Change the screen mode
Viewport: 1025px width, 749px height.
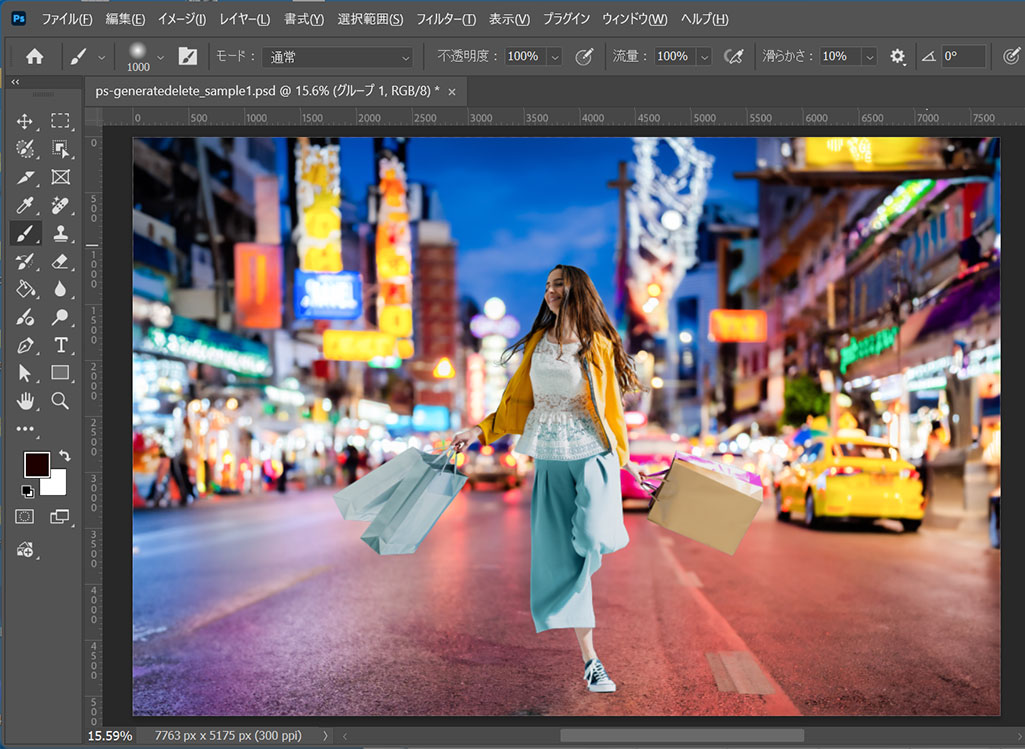tap(60, 516)
